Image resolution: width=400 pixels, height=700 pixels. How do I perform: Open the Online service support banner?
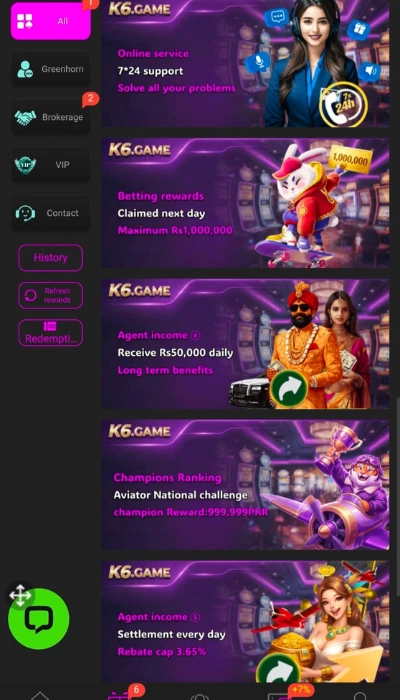click(x=245, y=63)
